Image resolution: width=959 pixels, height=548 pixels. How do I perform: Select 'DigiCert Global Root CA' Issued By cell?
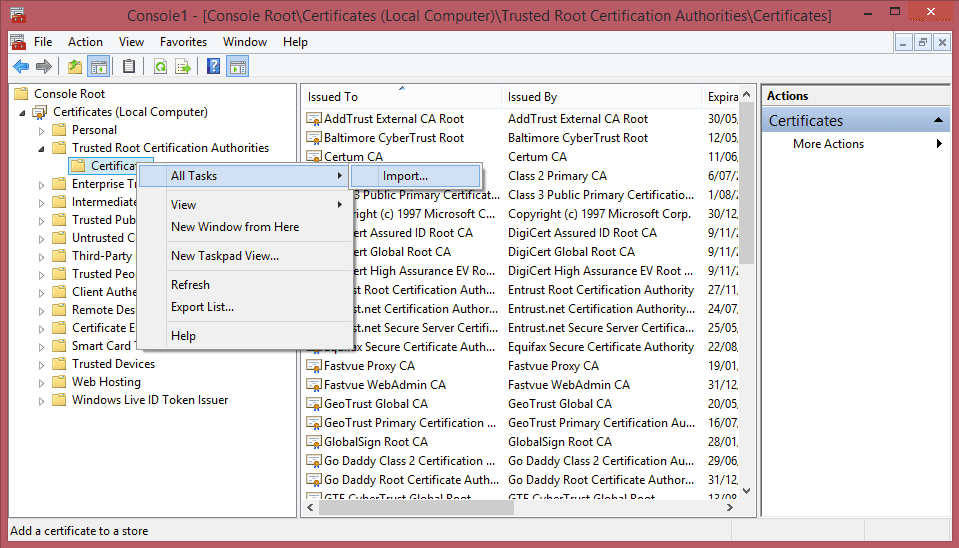pyautogui.click(x=571, y=253)
